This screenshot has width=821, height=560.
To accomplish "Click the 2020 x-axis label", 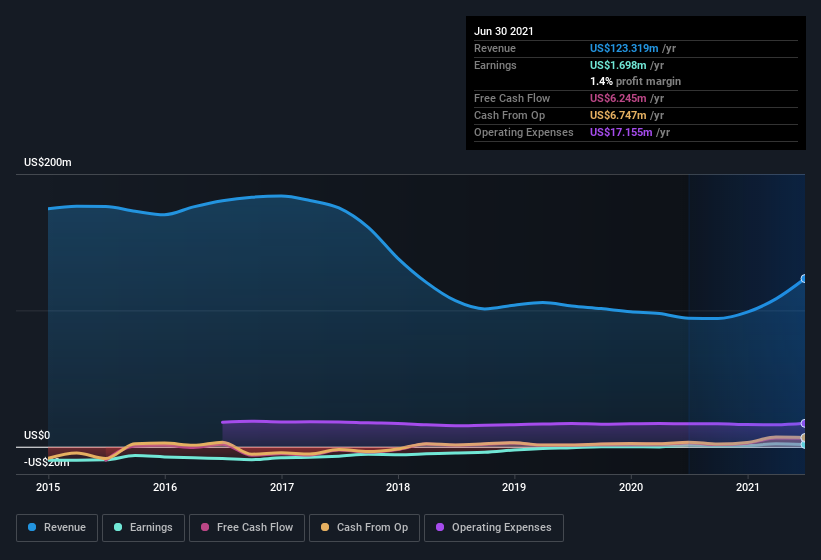I will [x=631, y=487].
